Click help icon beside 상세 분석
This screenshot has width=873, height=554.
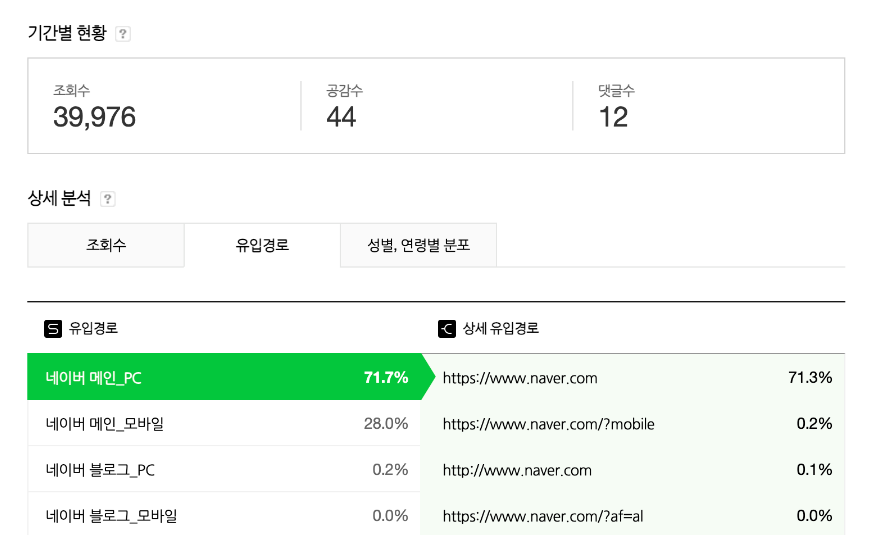[108, 199]
